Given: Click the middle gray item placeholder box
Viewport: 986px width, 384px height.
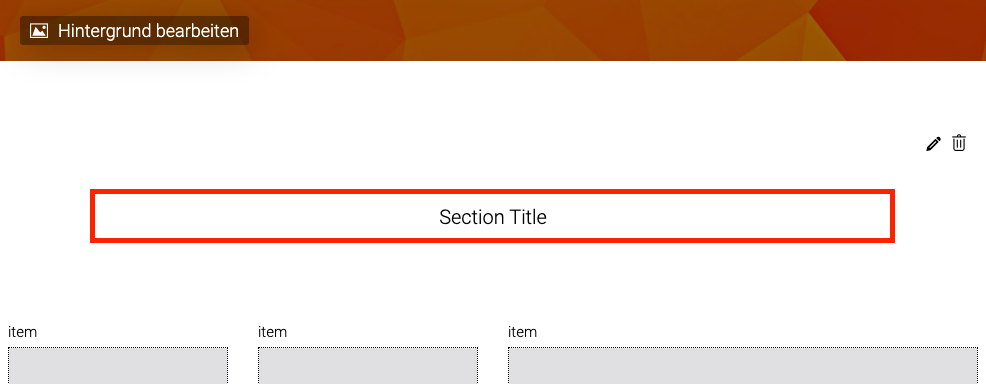Looking at the screenshot, I should [x=368, y=365].
